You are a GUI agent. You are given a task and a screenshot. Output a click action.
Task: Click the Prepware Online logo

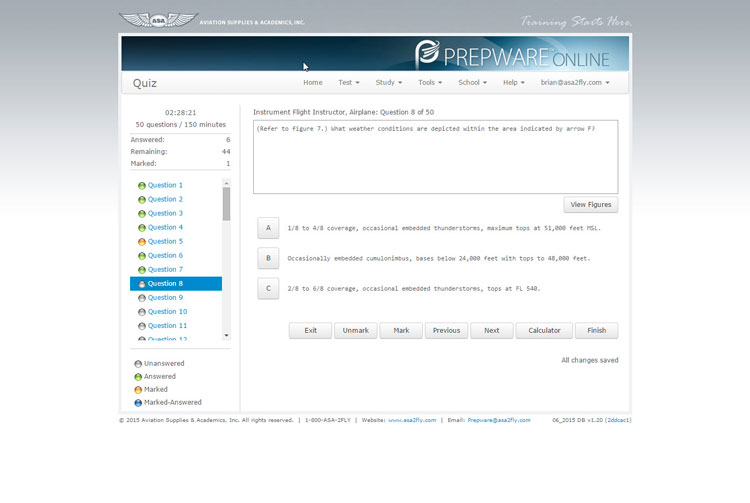[520, 53]
